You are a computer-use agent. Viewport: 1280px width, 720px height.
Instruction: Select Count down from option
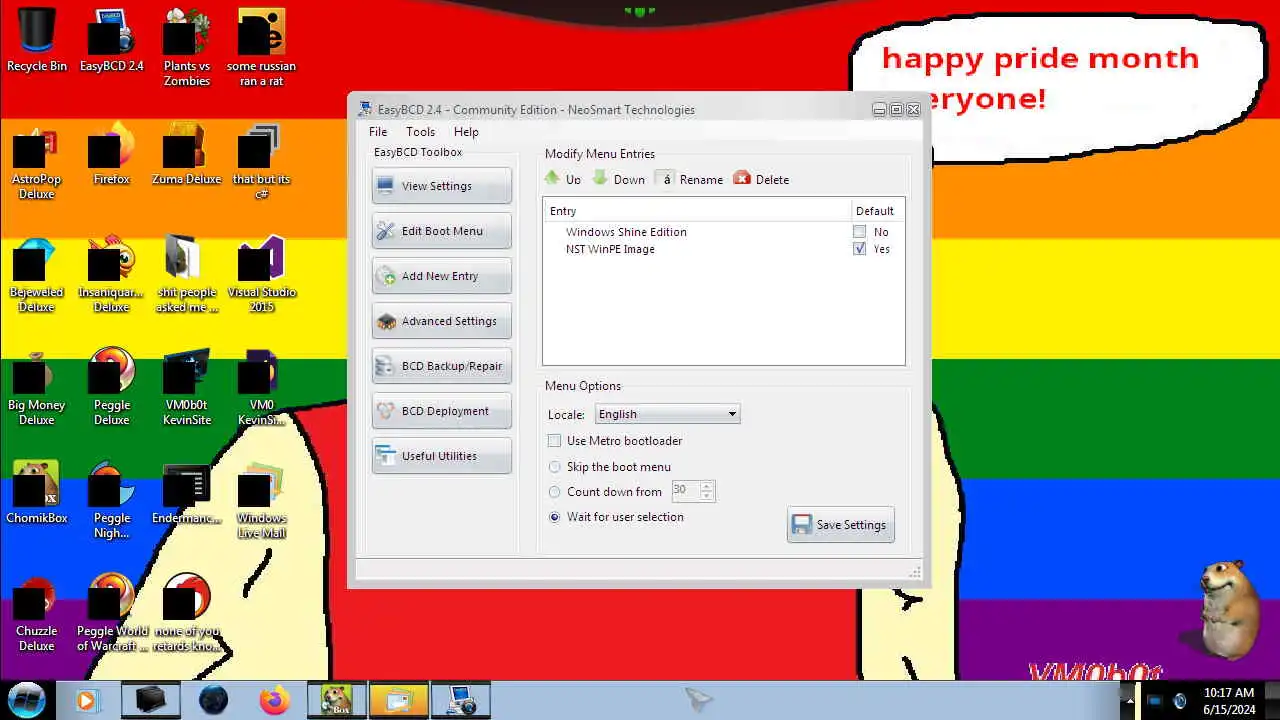pos(555,492)
